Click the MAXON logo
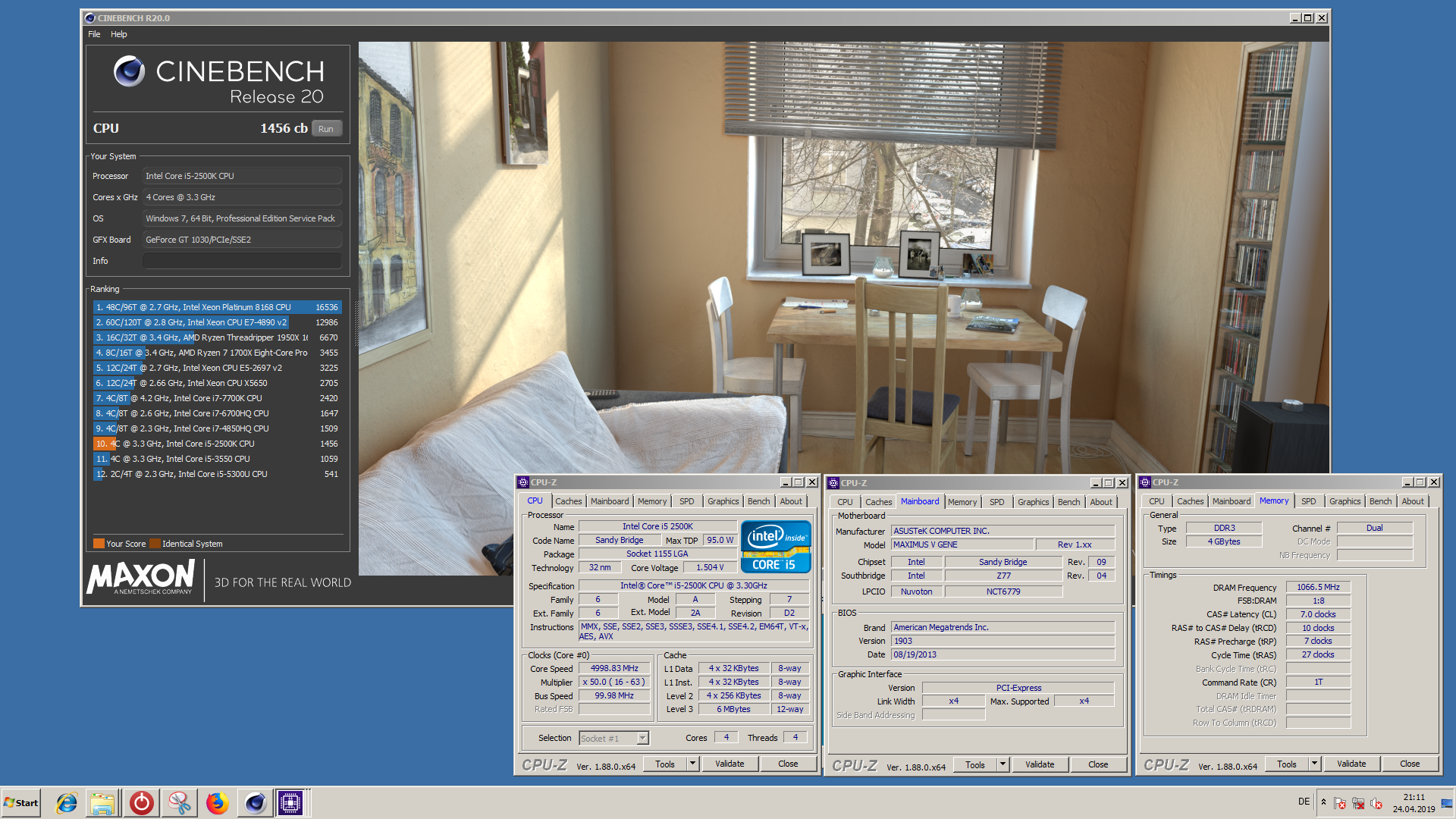The width and height of the screenshot is (1456, 819). [141, 579]
